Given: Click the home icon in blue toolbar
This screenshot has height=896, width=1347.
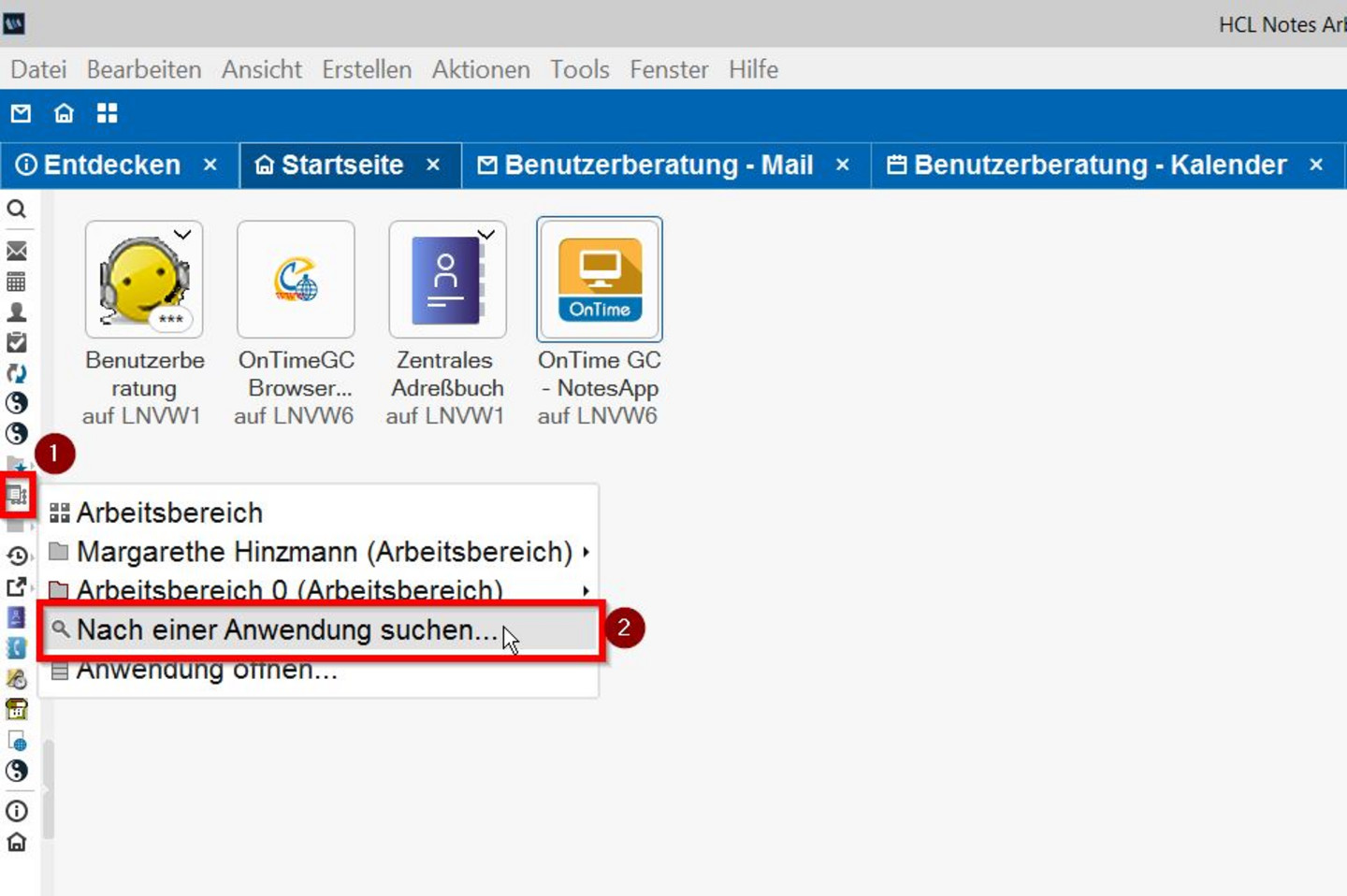Looking at the screenshot, I should click(x=64, y=113).
